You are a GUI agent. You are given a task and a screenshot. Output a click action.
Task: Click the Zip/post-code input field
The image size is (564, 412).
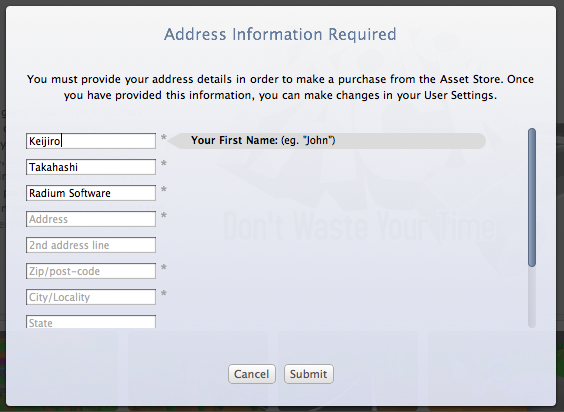coord(91,271)
